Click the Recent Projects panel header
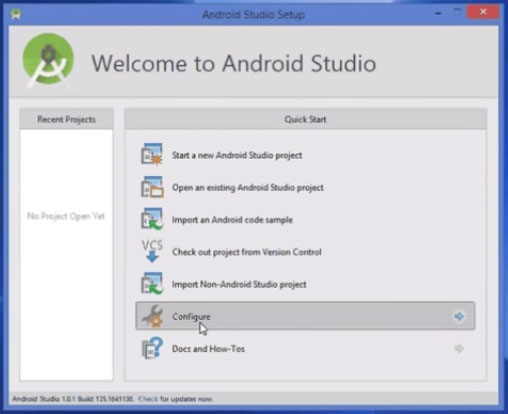Image resolution: width=508 pixels, height=414 pixels. click(x=66, y=119)
